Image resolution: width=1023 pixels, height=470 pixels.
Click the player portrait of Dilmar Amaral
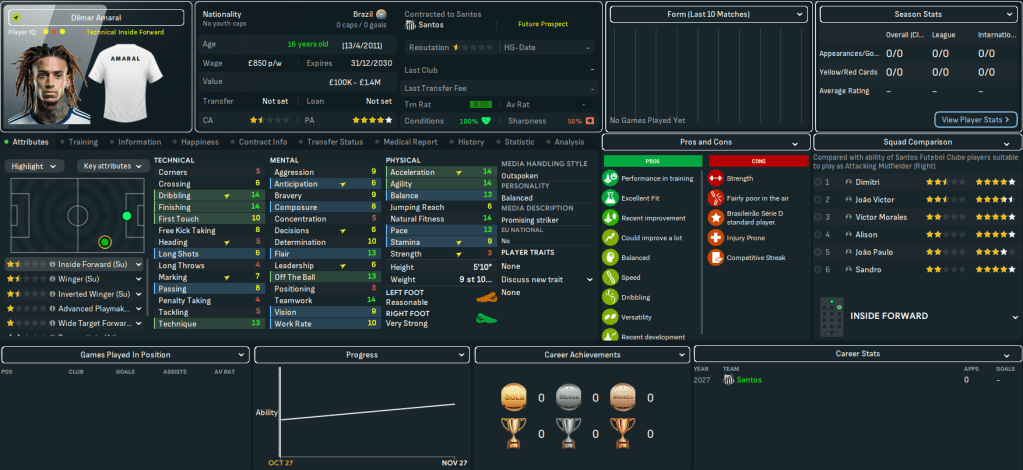(41, 78)
